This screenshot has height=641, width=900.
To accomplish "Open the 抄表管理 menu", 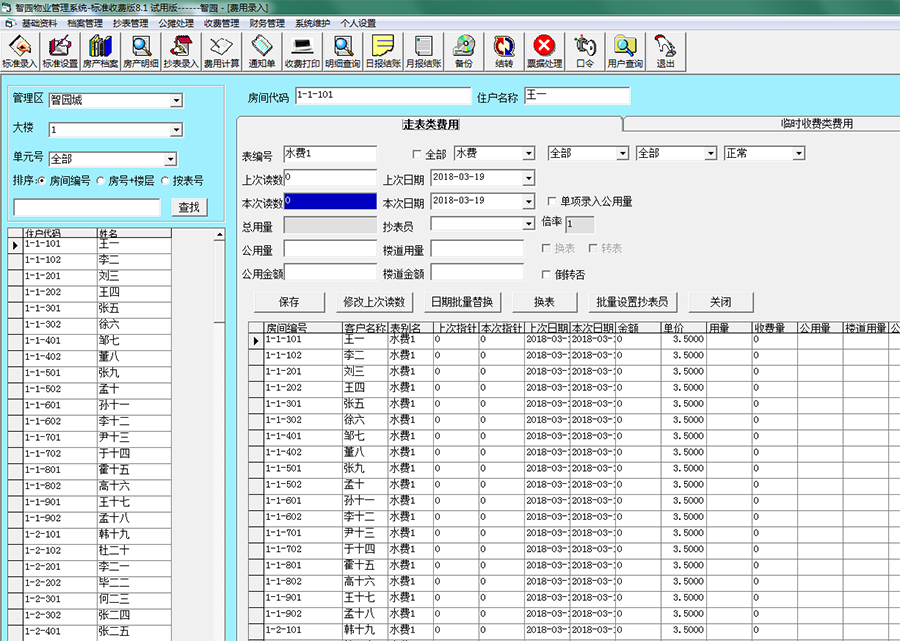I will pyautogui.click(x=130, y=24).
